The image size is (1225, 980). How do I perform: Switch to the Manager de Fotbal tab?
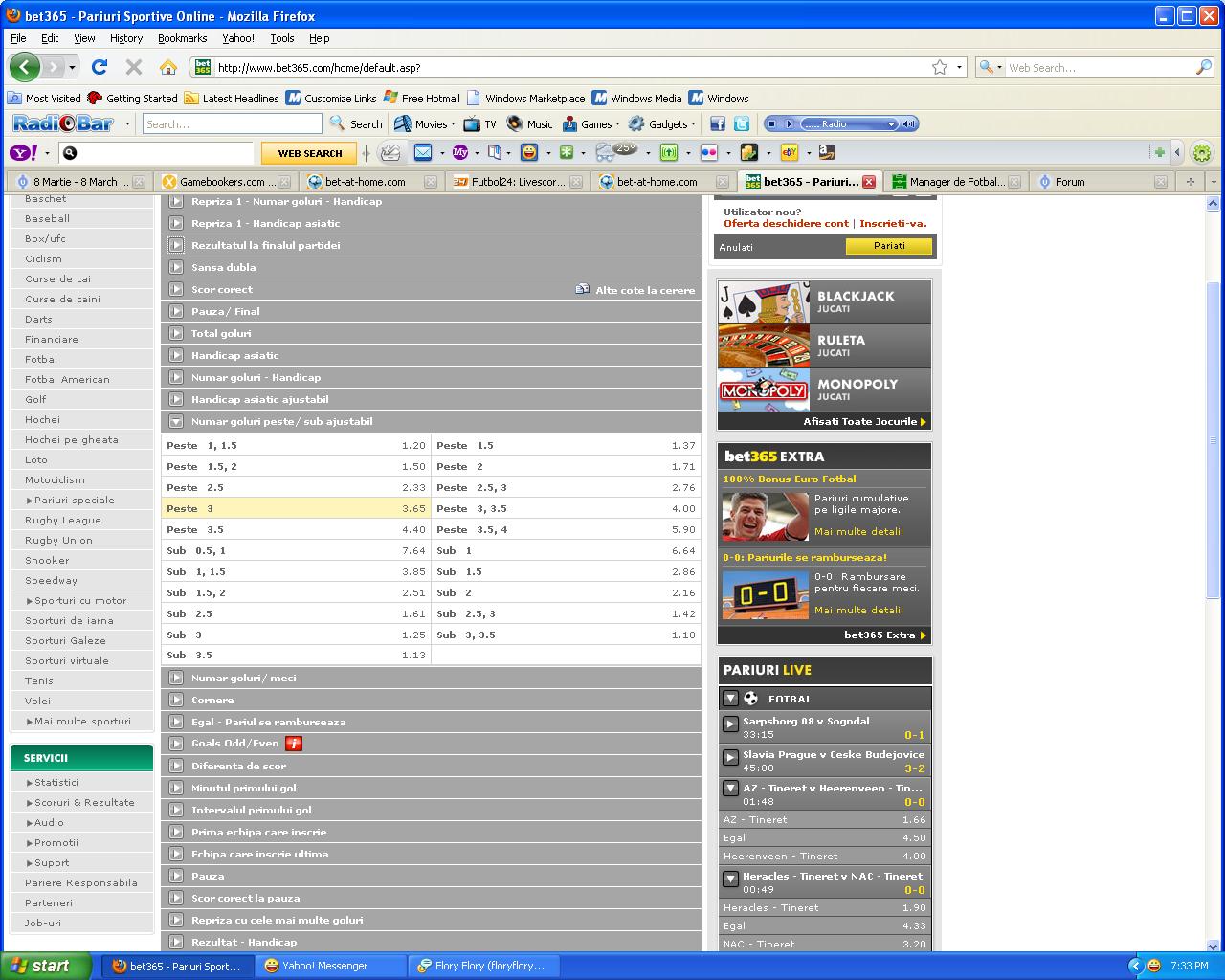956,181
